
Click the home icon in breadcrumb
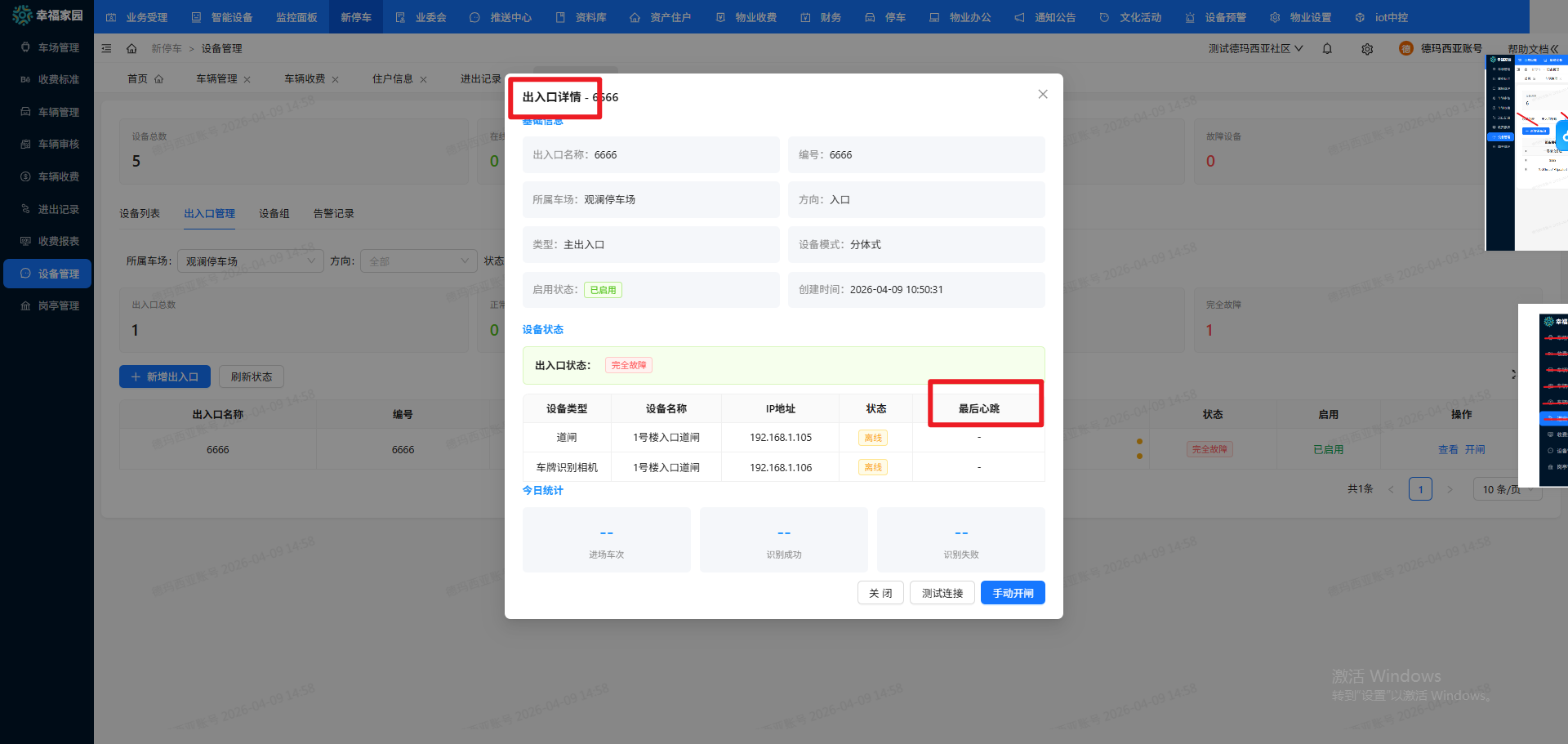pyautogui.click(x=131, y=49)
